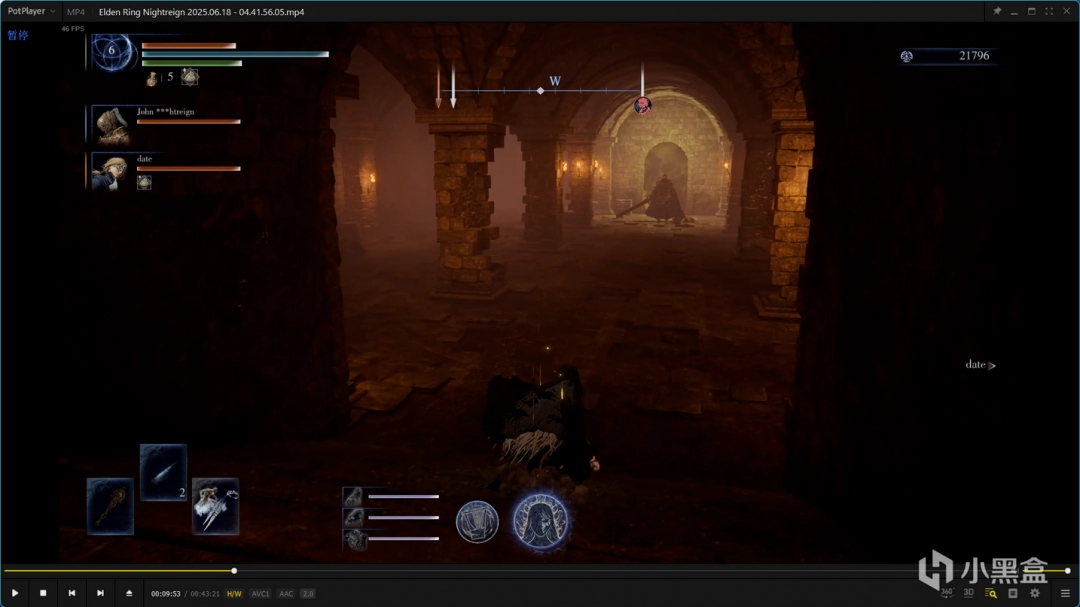Toggle 3D video mode
This screenshot has width=1080, height=607.
(x=968, y=593)
